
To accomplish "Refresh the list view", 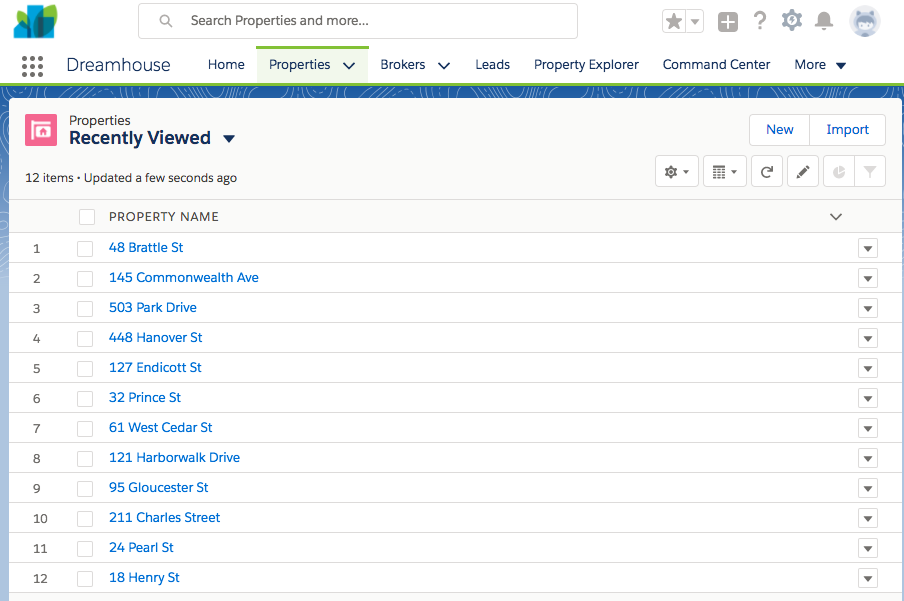I will 767,171.
